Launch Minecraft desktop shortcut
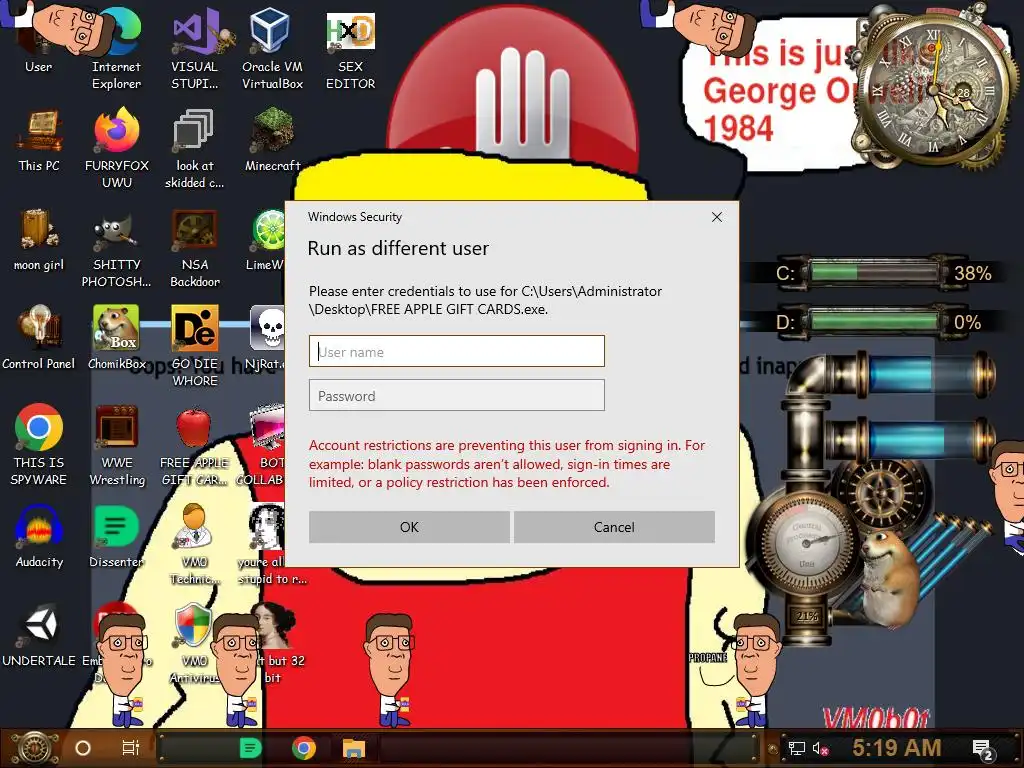The image size is (1024, 768). pyautogui.click(x=272, y=140)
